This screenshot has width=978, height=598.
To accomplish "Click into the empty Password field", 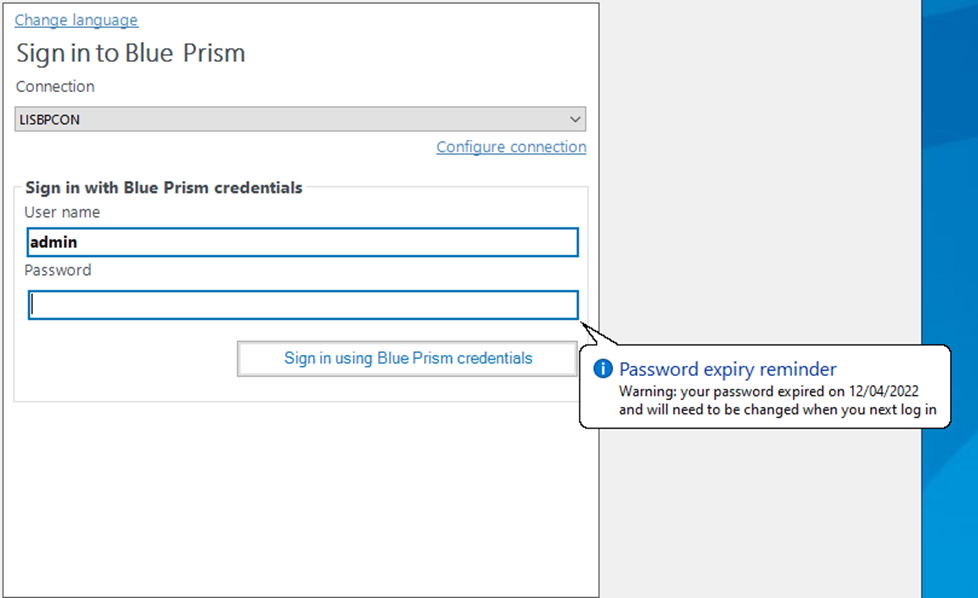I will (x=303, y=304).
